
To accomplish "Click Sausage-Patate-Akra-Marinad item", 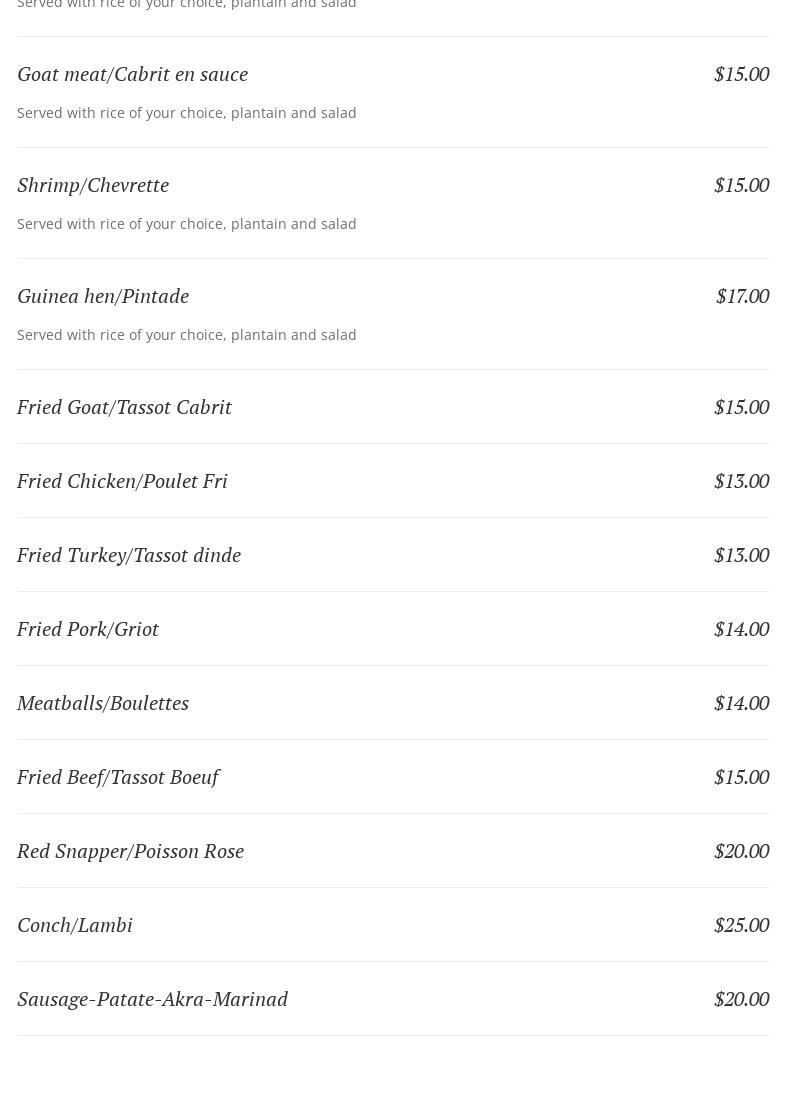I will pyautogui.click(x=152, y=999).
